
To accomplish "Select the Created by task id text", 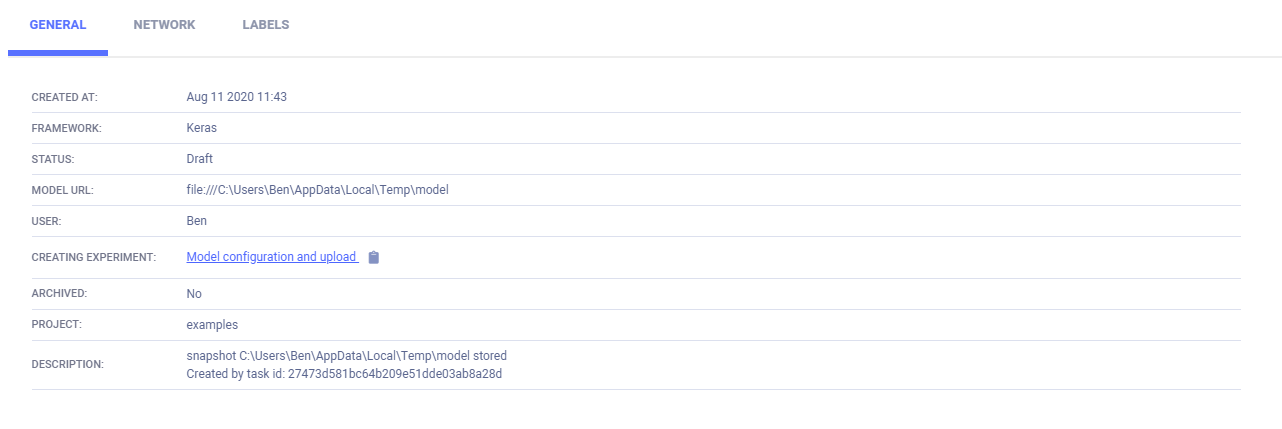I will click(x=344, y=374).
